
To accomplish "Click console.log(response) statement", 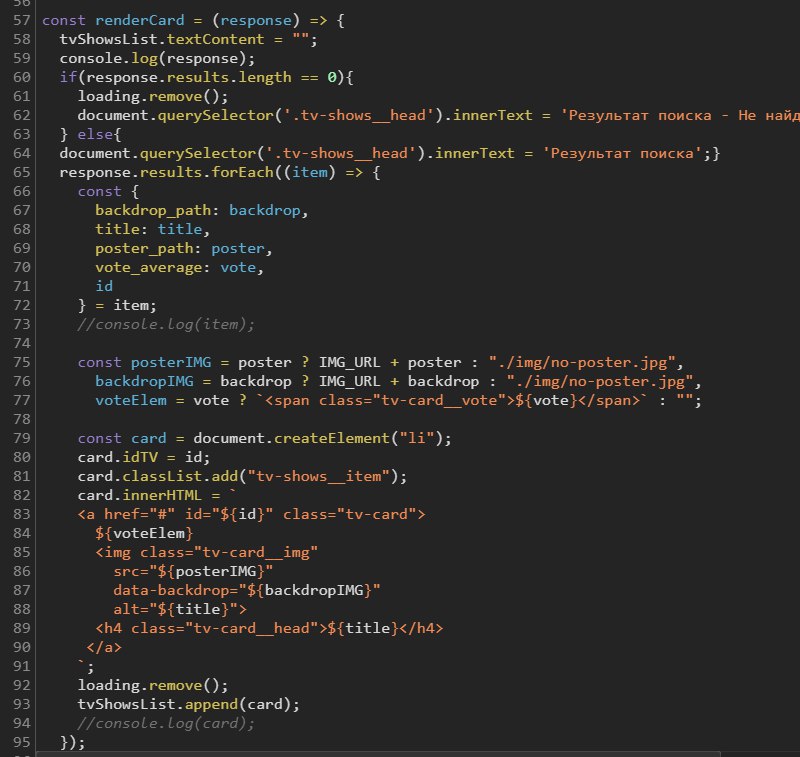I will (x=157, y=59).
